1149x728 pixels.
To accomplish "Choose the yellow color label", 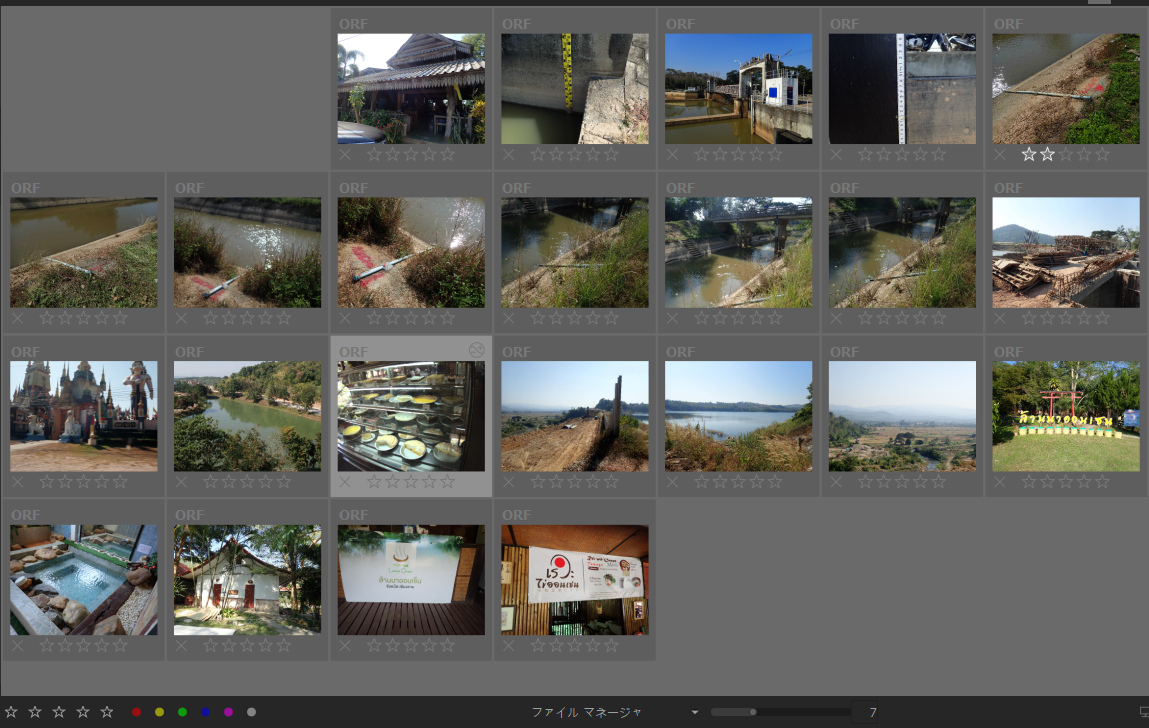I will (160, 712).
